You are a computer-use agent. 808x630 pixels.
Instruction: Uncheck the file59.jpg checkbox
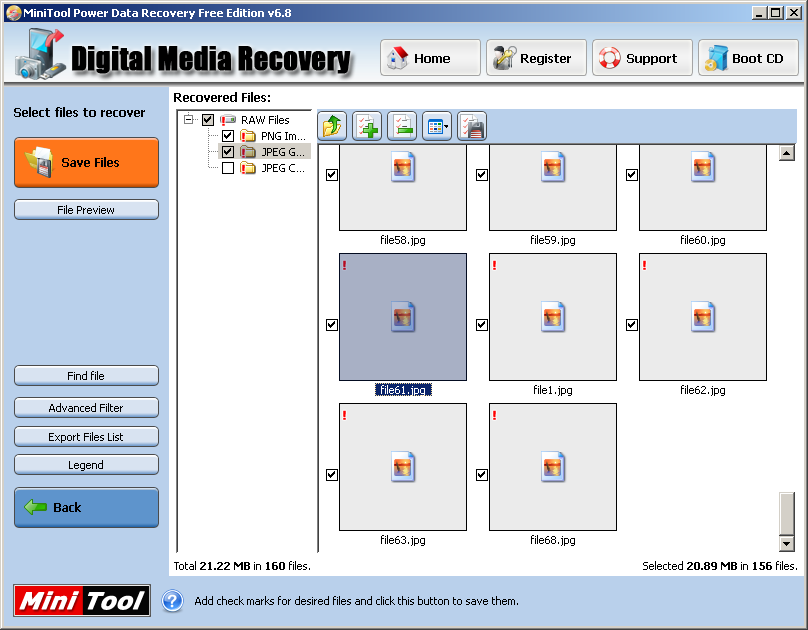coord(482,175)
